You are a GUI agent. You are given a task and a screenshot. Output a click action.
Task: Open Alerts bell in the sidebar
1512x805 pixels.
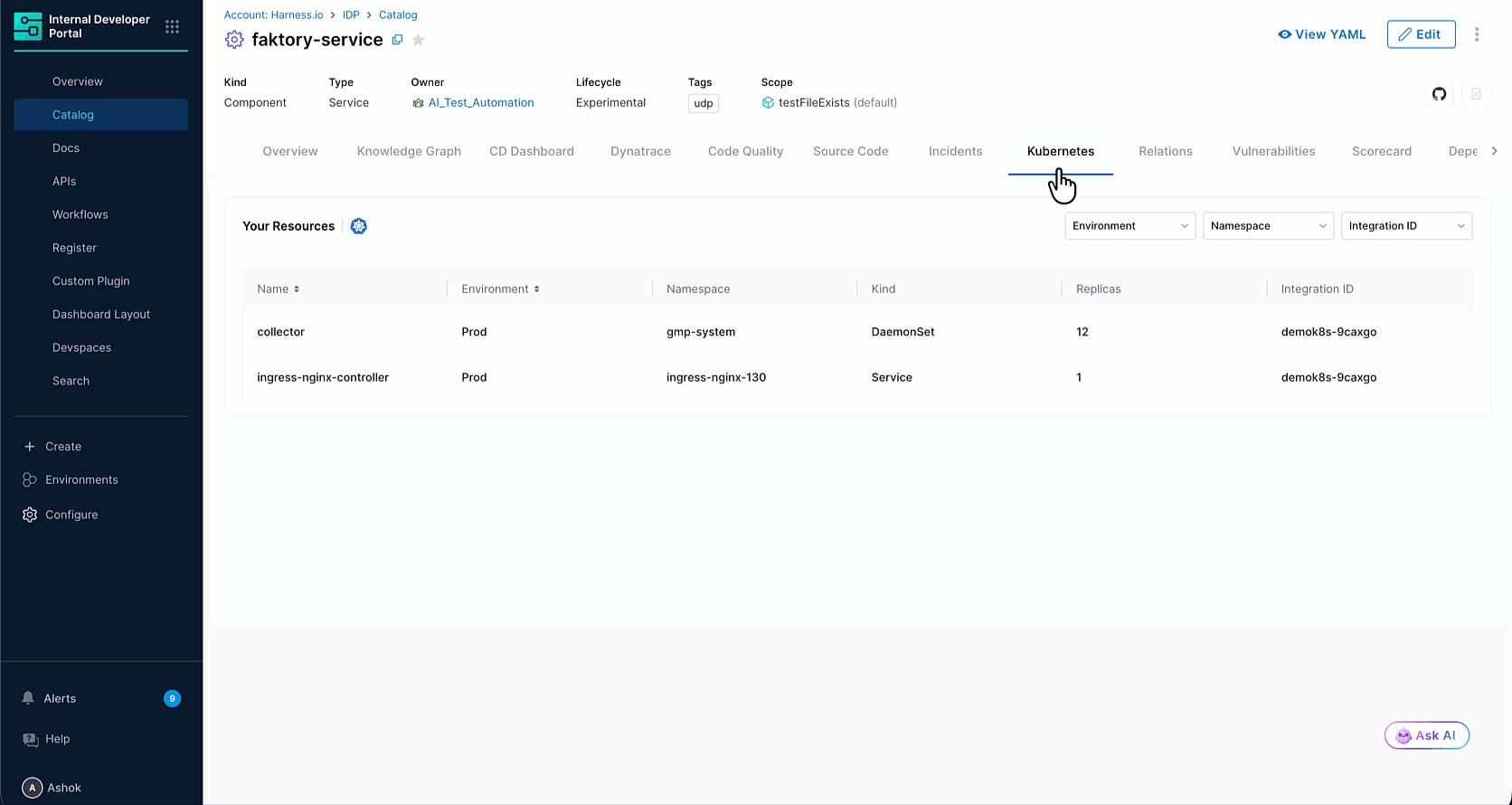point(28,698)
